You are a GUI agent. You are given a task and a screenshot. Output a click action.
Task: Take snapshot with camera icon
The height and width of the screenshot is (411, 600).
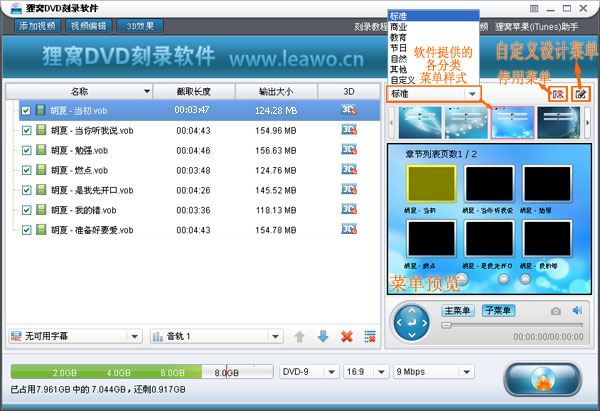556,311
